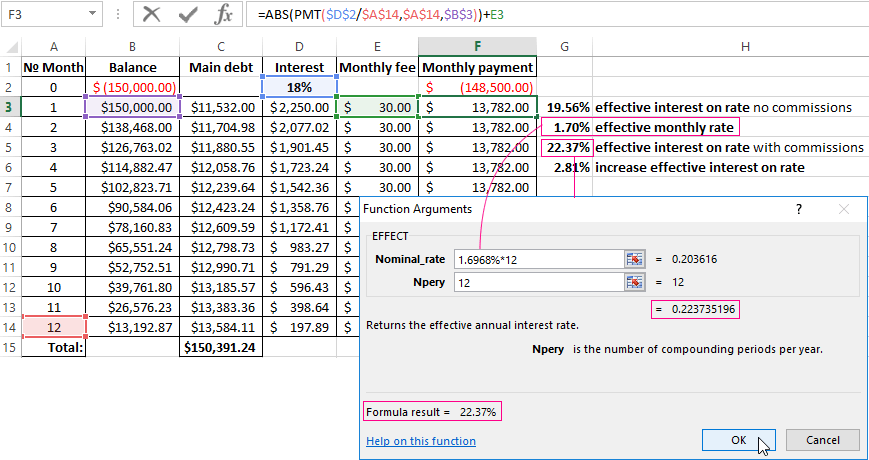The width and height of the screenshot is (869, 460).
Task: Select column C header
Action: [221, 47]
